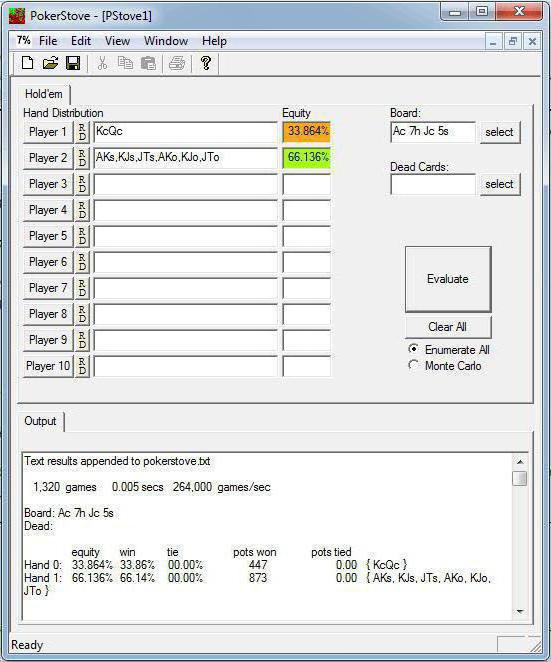551x662 pixels.
Task: Switch to the Hold'em tab
Action: [43, 94]
